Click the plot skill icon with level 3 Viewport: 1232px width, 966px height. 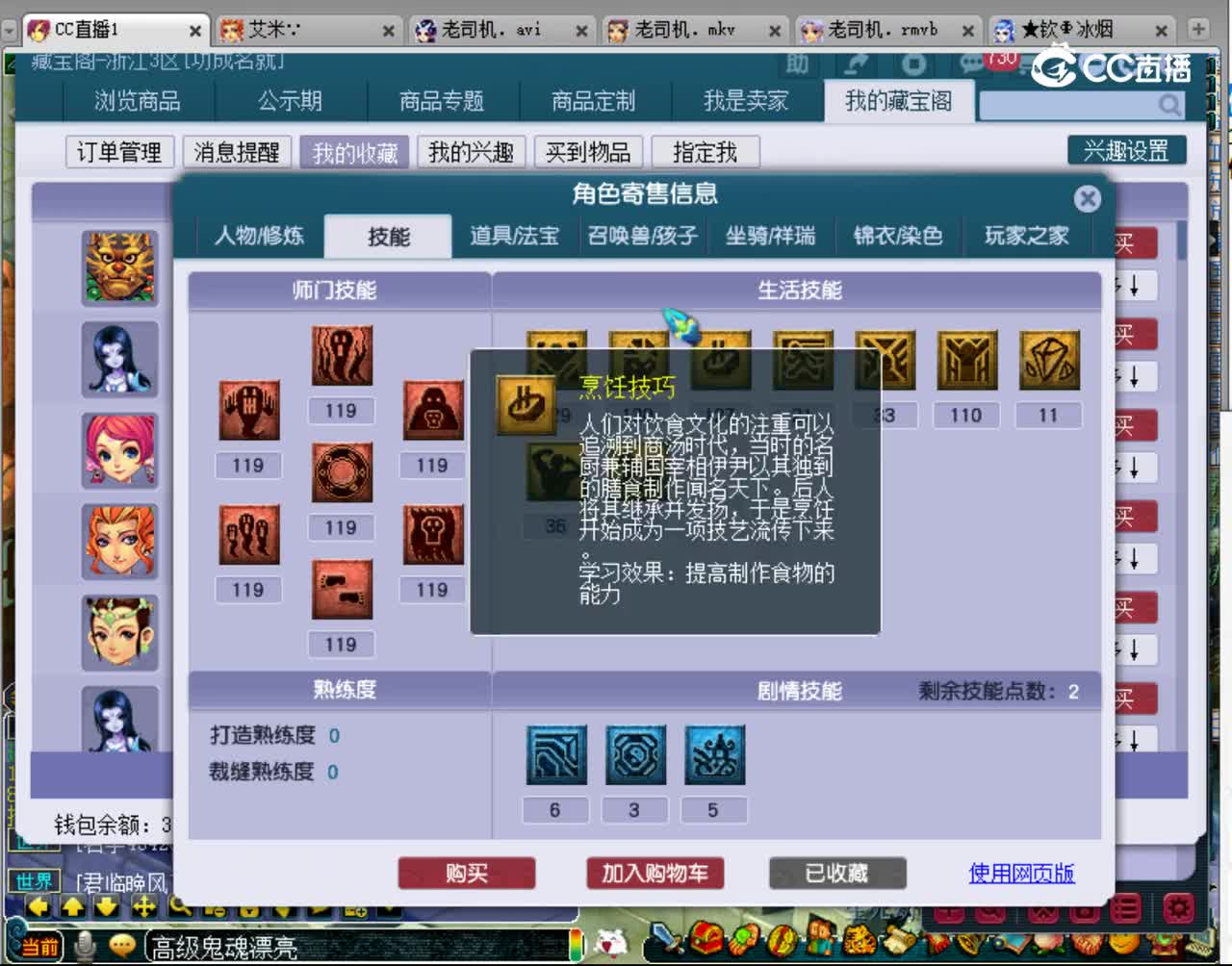(x=635, y=754)
